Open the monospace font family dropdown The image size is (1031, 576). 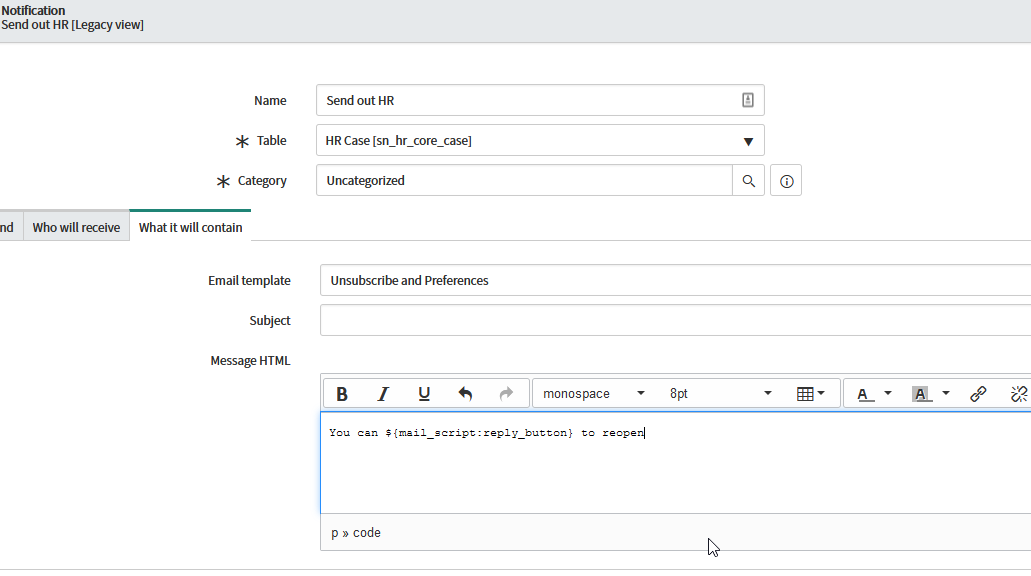(592, 394)
